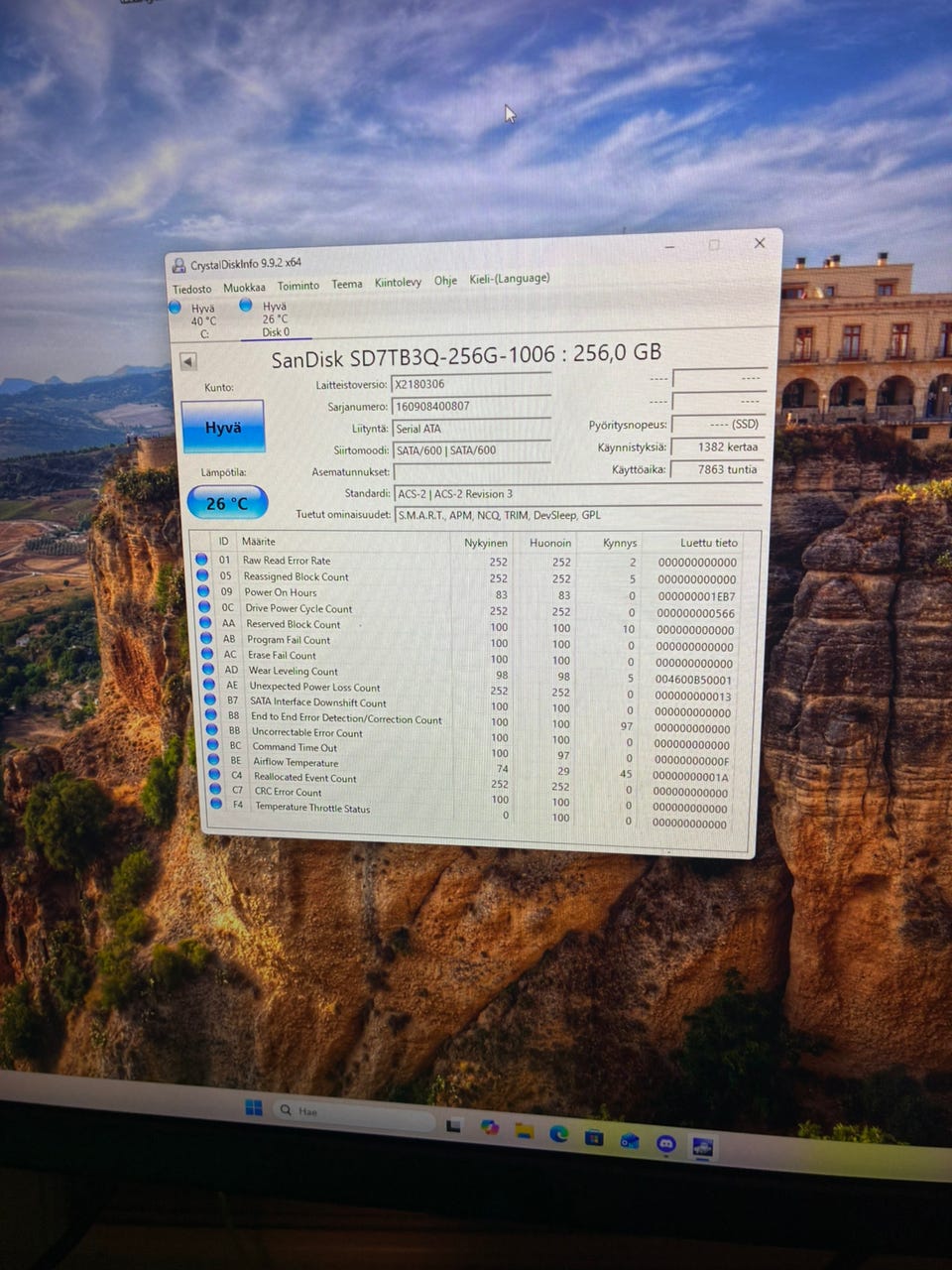The height and width of the screenshot is (1270, 952).
Task: Click the raw value 000000001EB7
Action: click(x=696, y=596)
